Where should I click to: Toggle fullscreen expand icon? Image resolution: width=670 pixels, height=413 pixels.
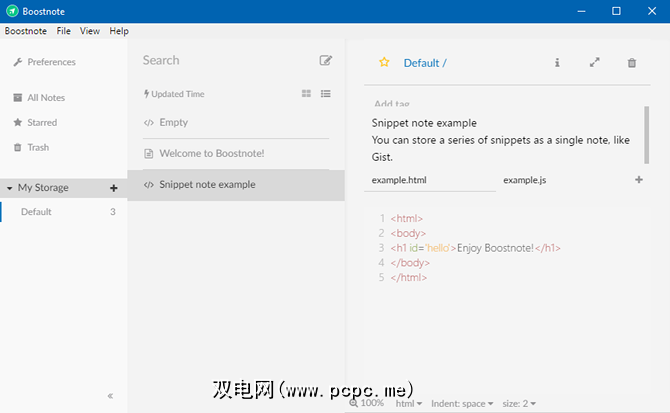pos(594,62)
